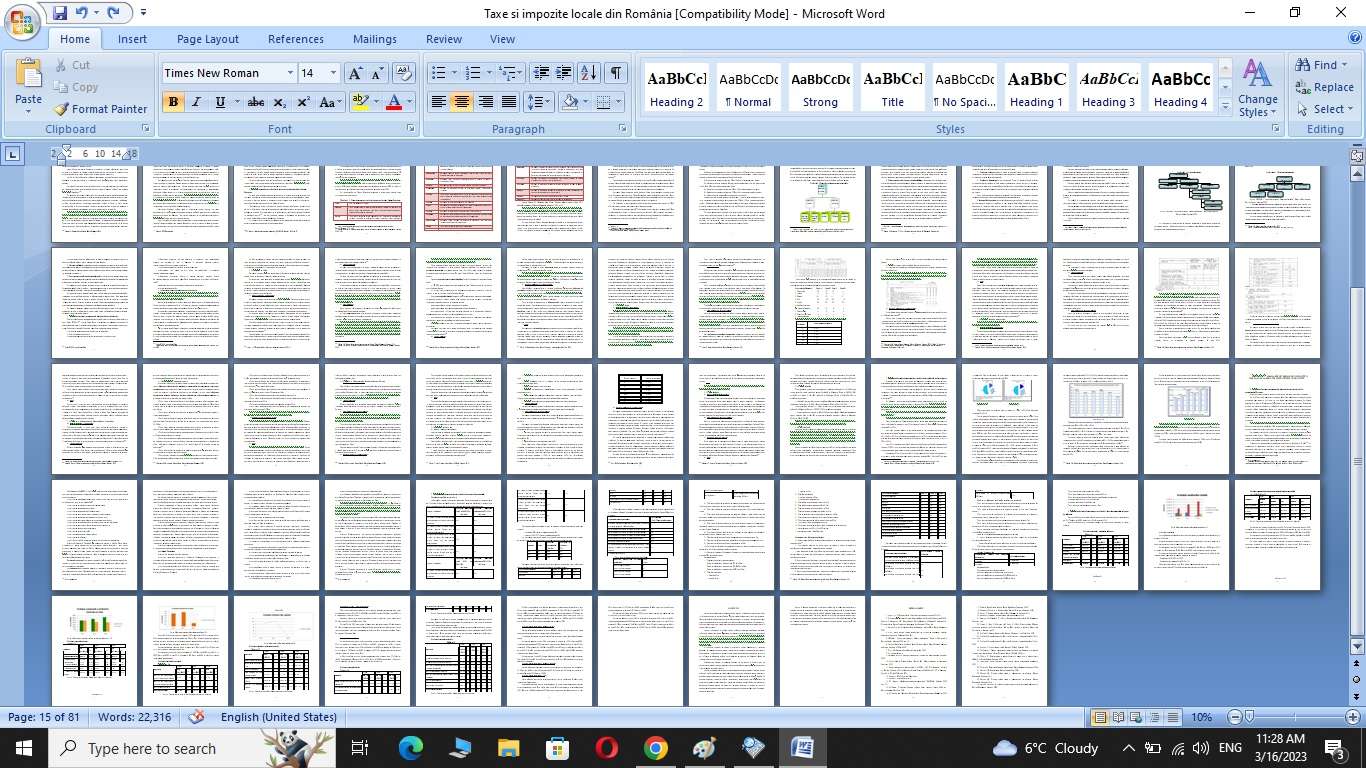Click the Justify alignment icon
Image resolution: width=1366 pixels, height=768 pixels.
pos(509,102)
